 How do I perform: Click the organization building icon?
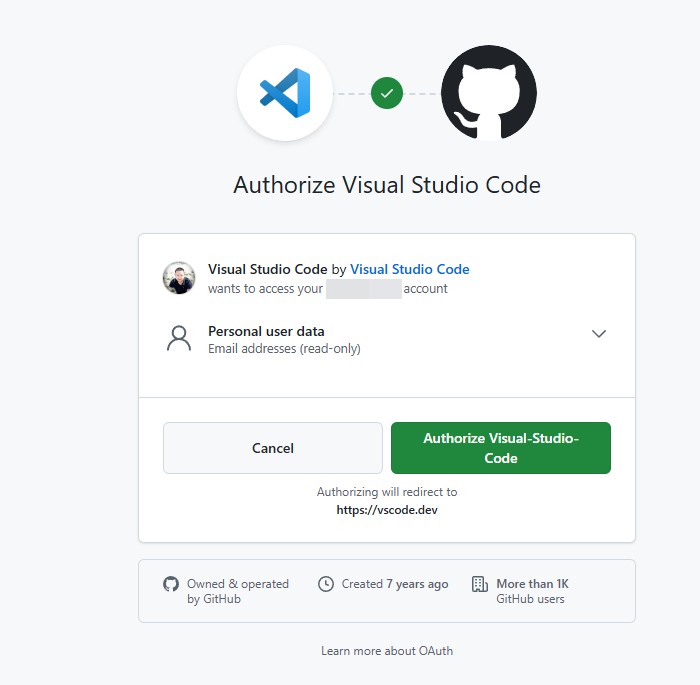pos(479,584)
